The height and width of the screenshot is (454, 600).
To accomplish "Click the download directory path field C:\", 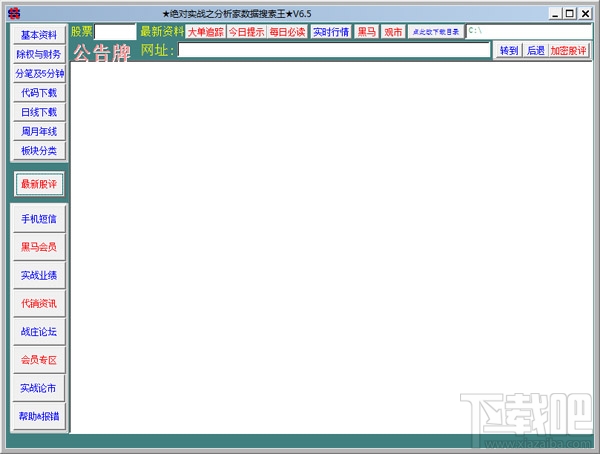I will pyautogui.click(x=529, y=31).
